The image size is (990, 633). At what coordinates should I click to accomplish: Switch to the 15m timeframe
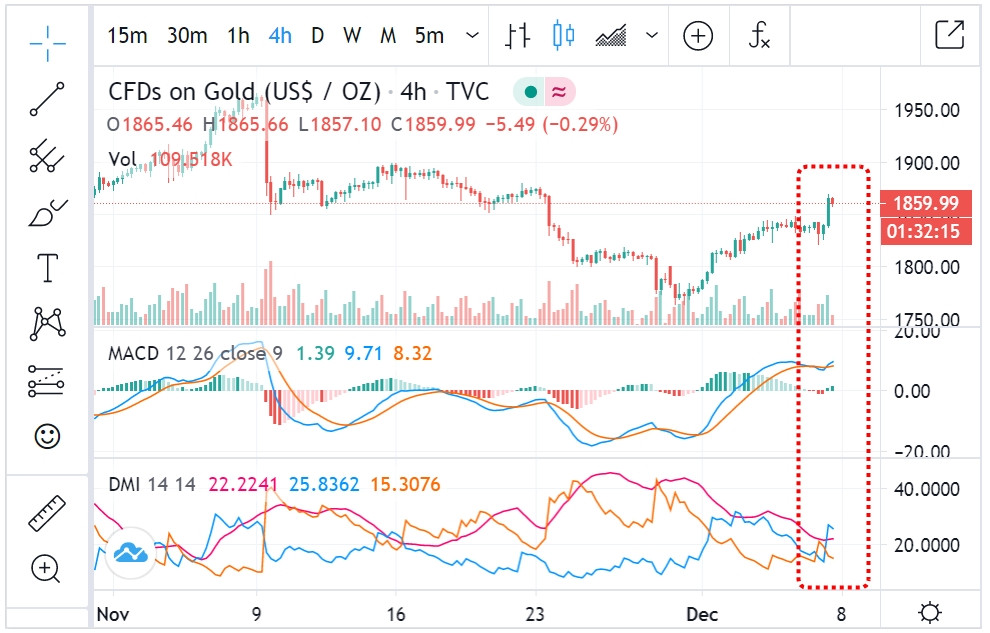click(127, 36)
